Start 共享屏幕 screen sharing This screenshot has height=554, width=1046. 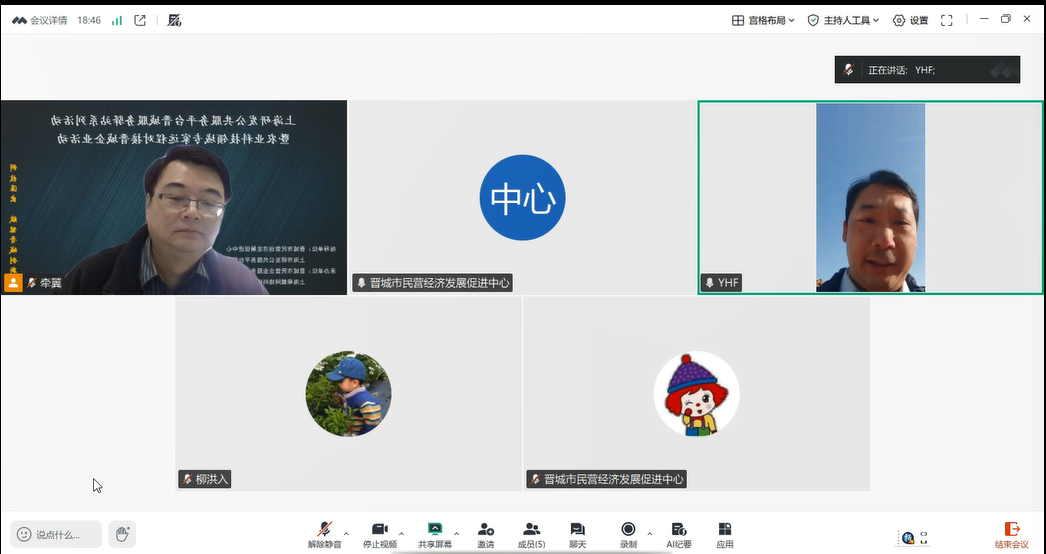[x=435, y=535]
